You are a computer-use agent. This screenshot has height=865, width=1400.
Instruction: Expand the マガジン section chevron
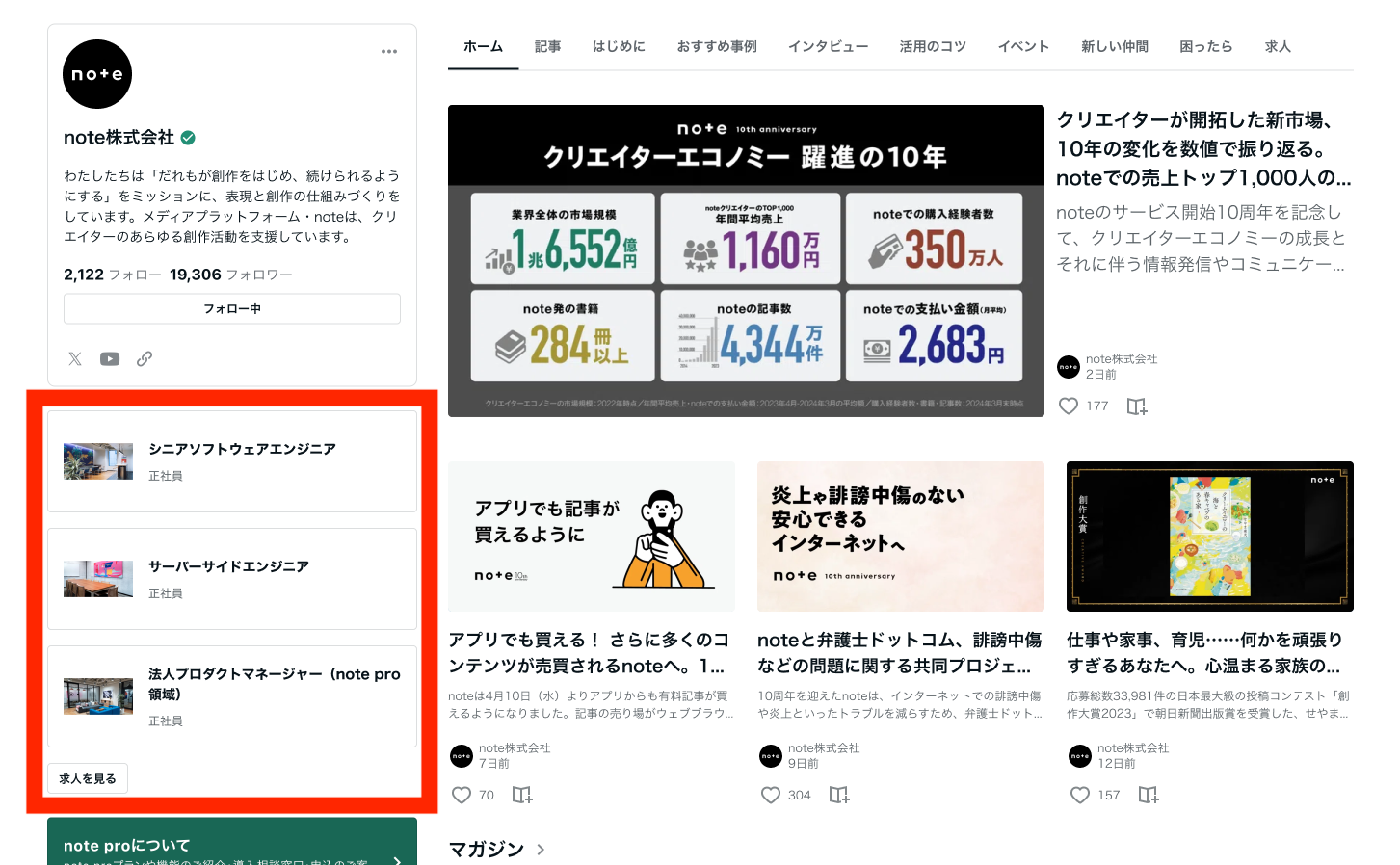coord(541,850)
